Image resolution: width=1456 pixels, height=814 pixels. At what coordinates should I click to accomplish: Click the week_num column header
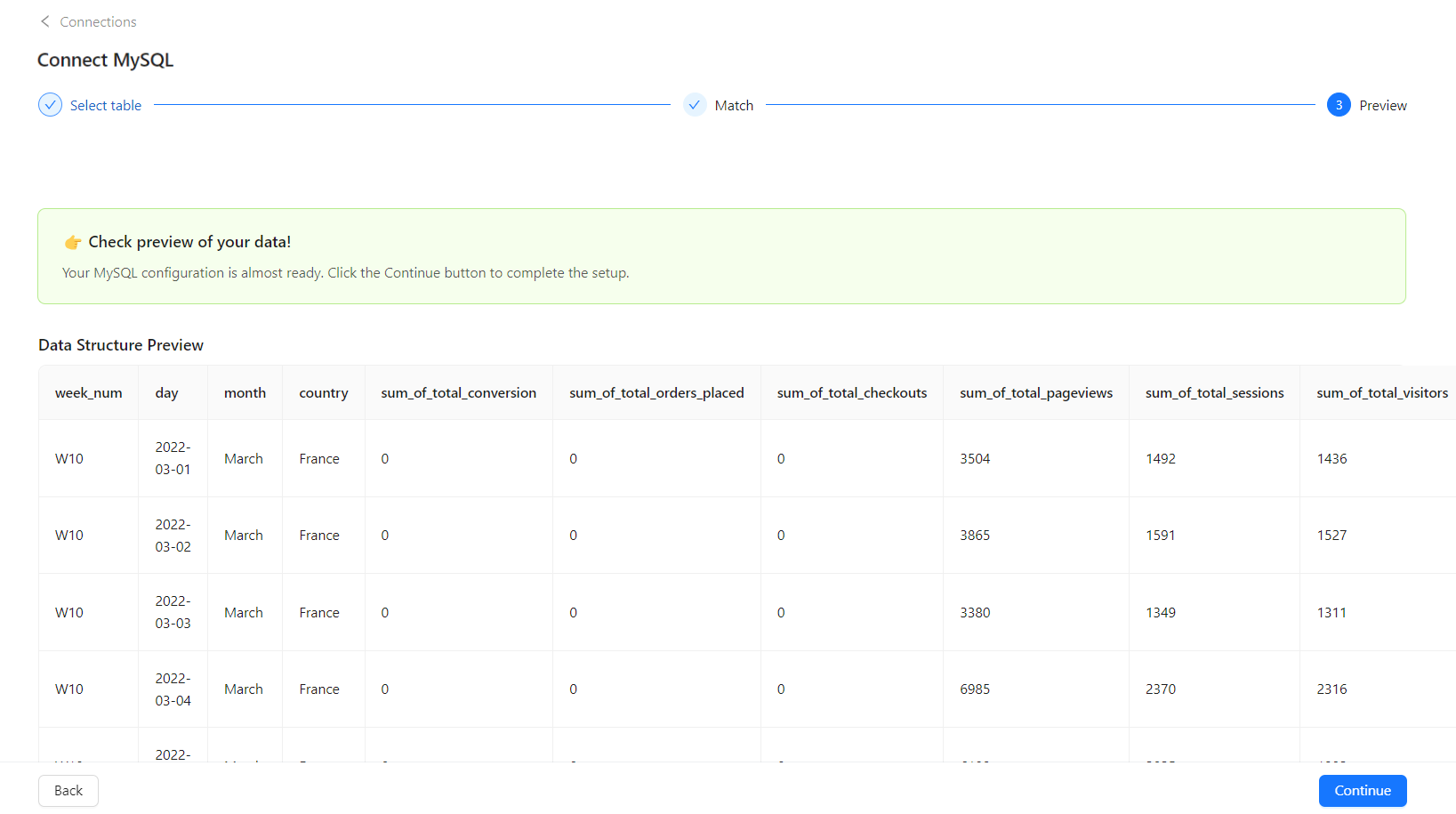click(89, 392)
